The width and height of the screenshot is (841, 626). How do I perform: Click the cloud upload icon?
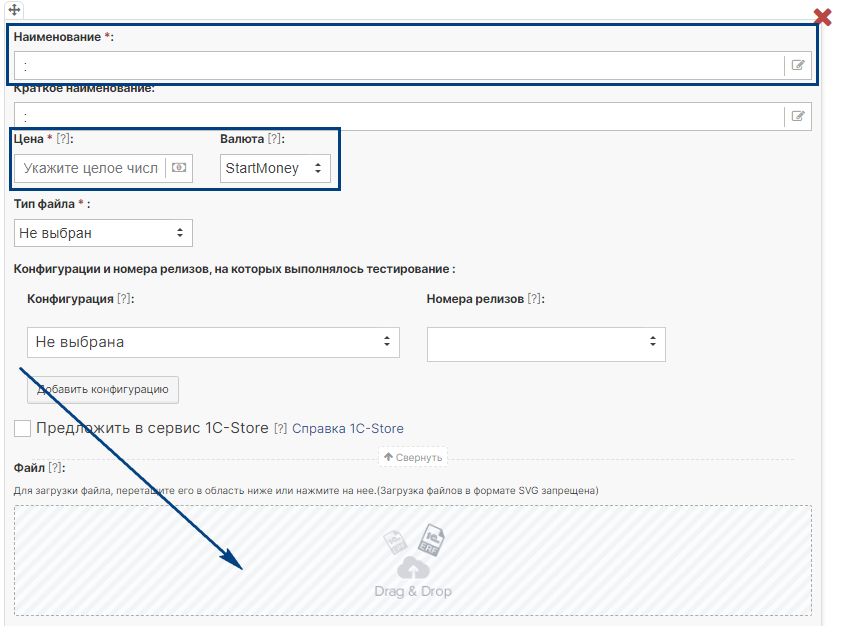413,568
